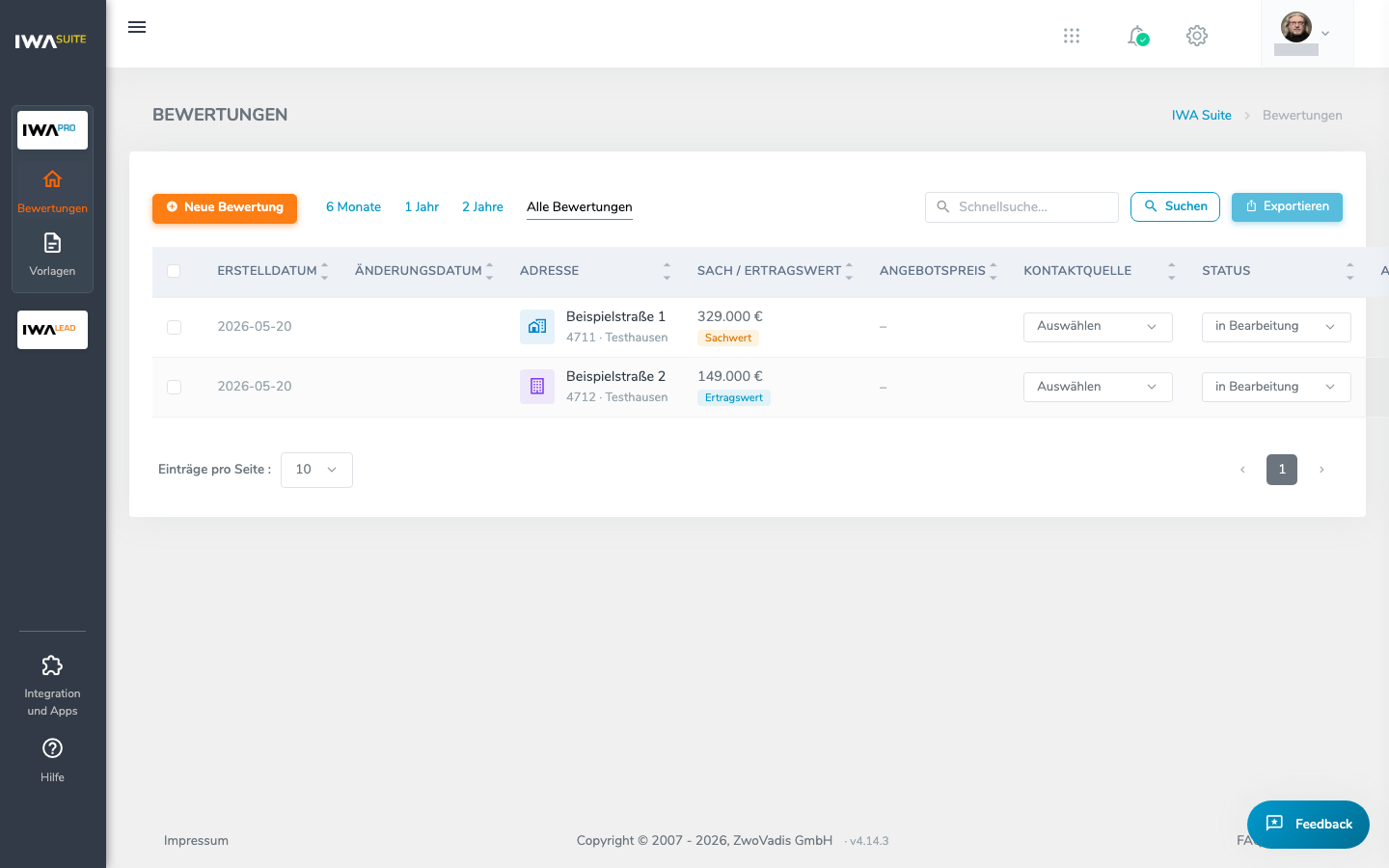Screen dimensions: 1389x868
Task: Check the Beispielstraße 1 row checkbox
Action: click(x=174, y=327)
